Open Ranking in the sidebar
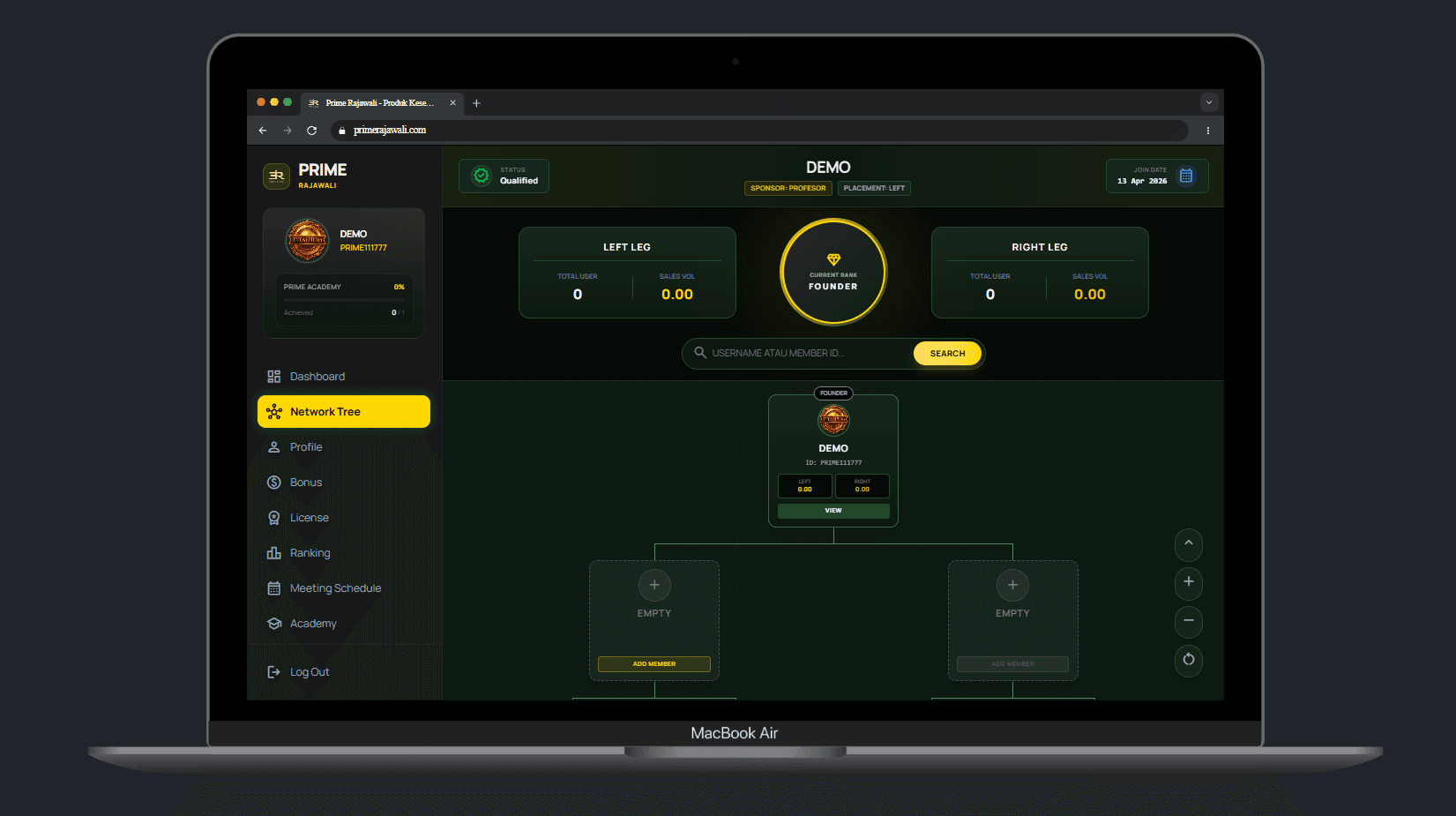Viewport: 1456px width, 816px height. pos(343,553)
